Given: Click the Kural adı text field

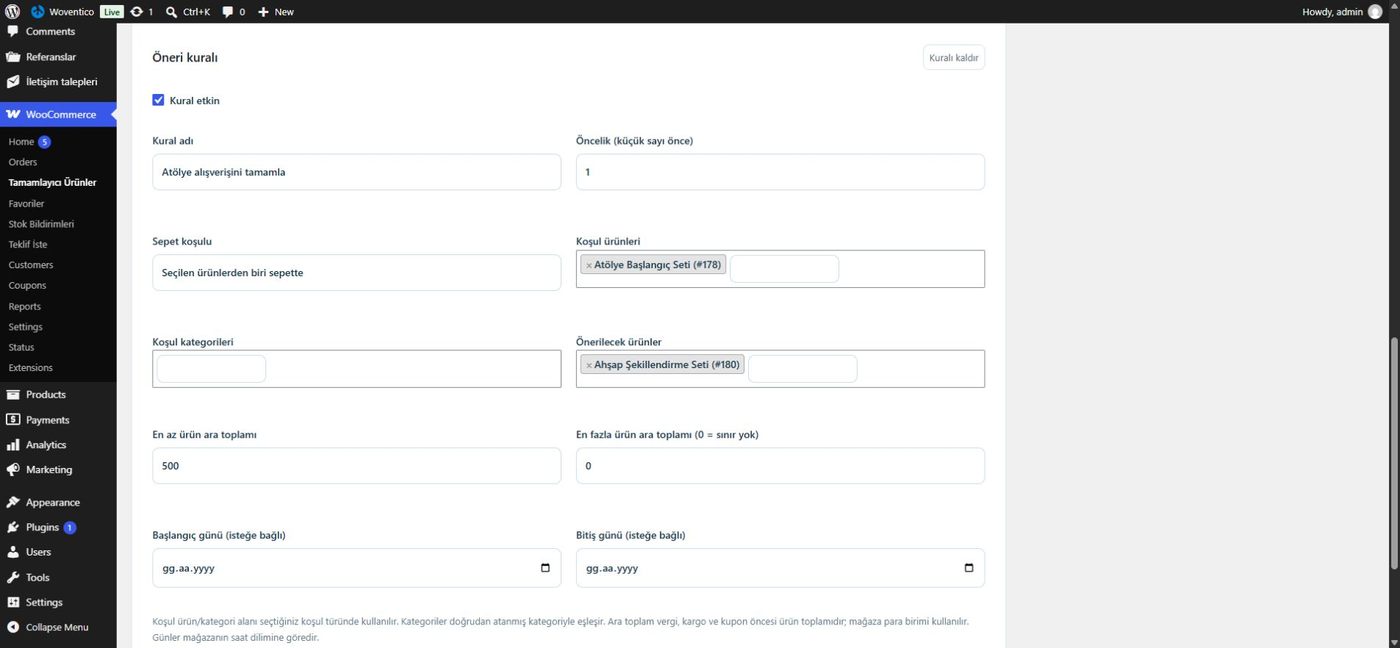Looking at the screenshot, I should click(x=356, y=172).
